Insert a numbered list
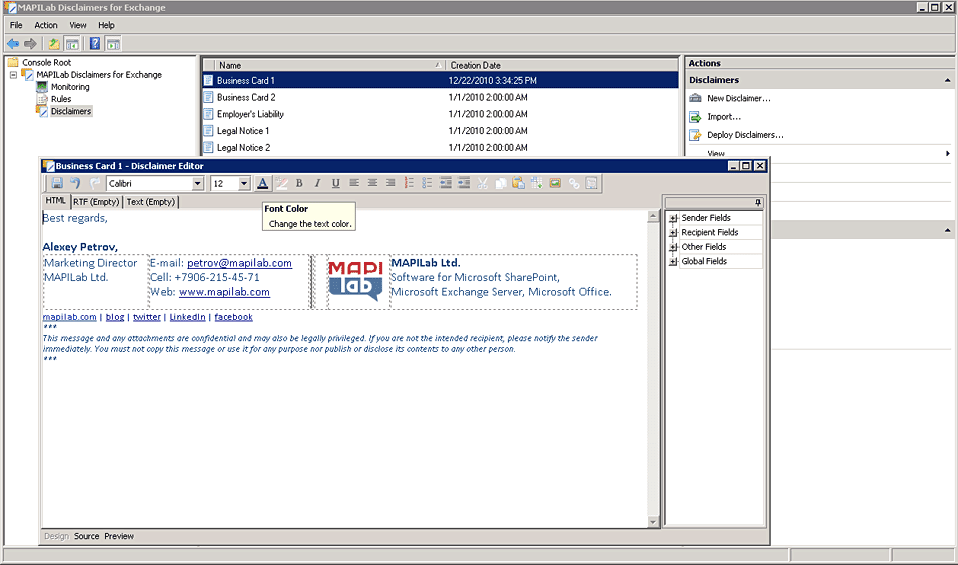 point(409,183)
